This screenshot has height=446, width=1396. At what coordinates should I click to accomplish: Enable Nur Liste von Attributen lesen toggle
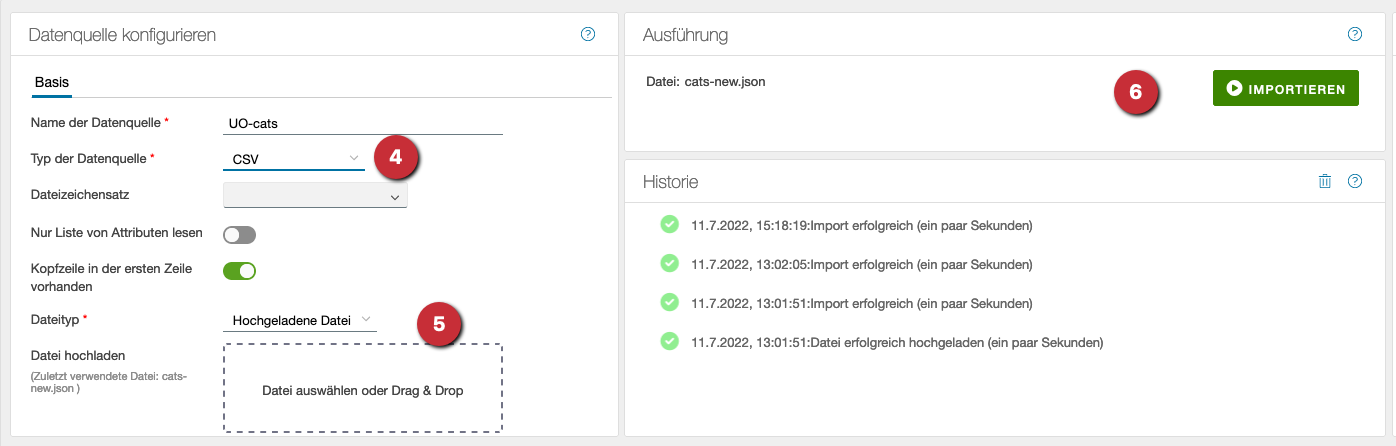coord(240,234)
